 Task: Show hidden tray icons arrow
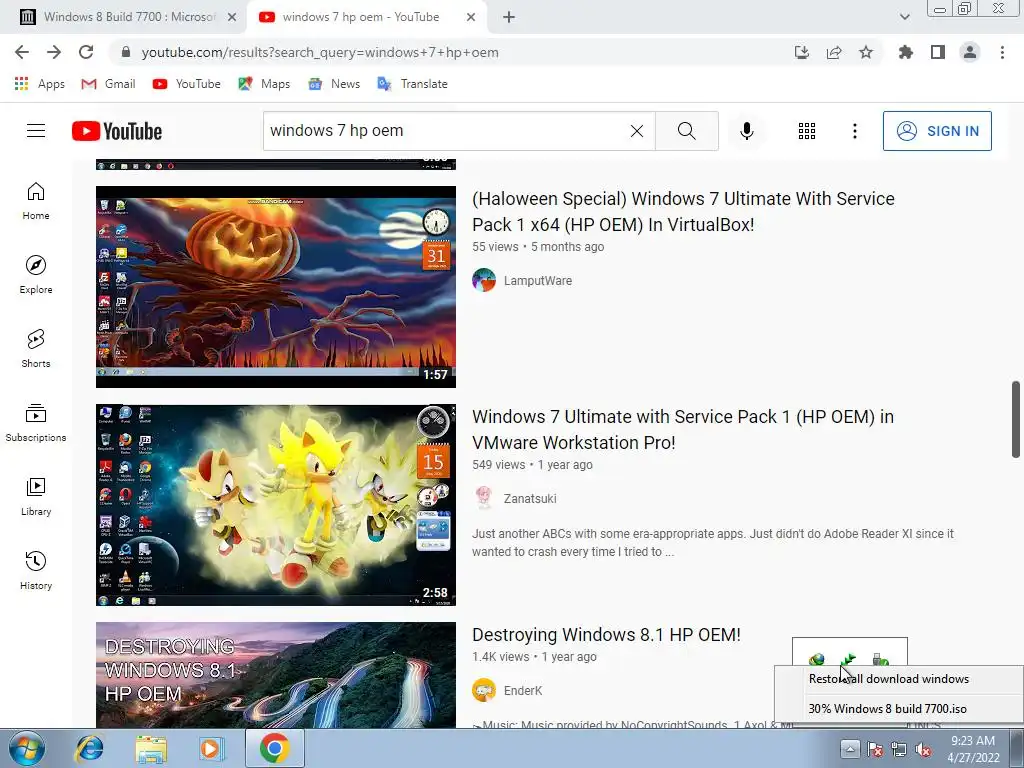click(x=850, y=748)
